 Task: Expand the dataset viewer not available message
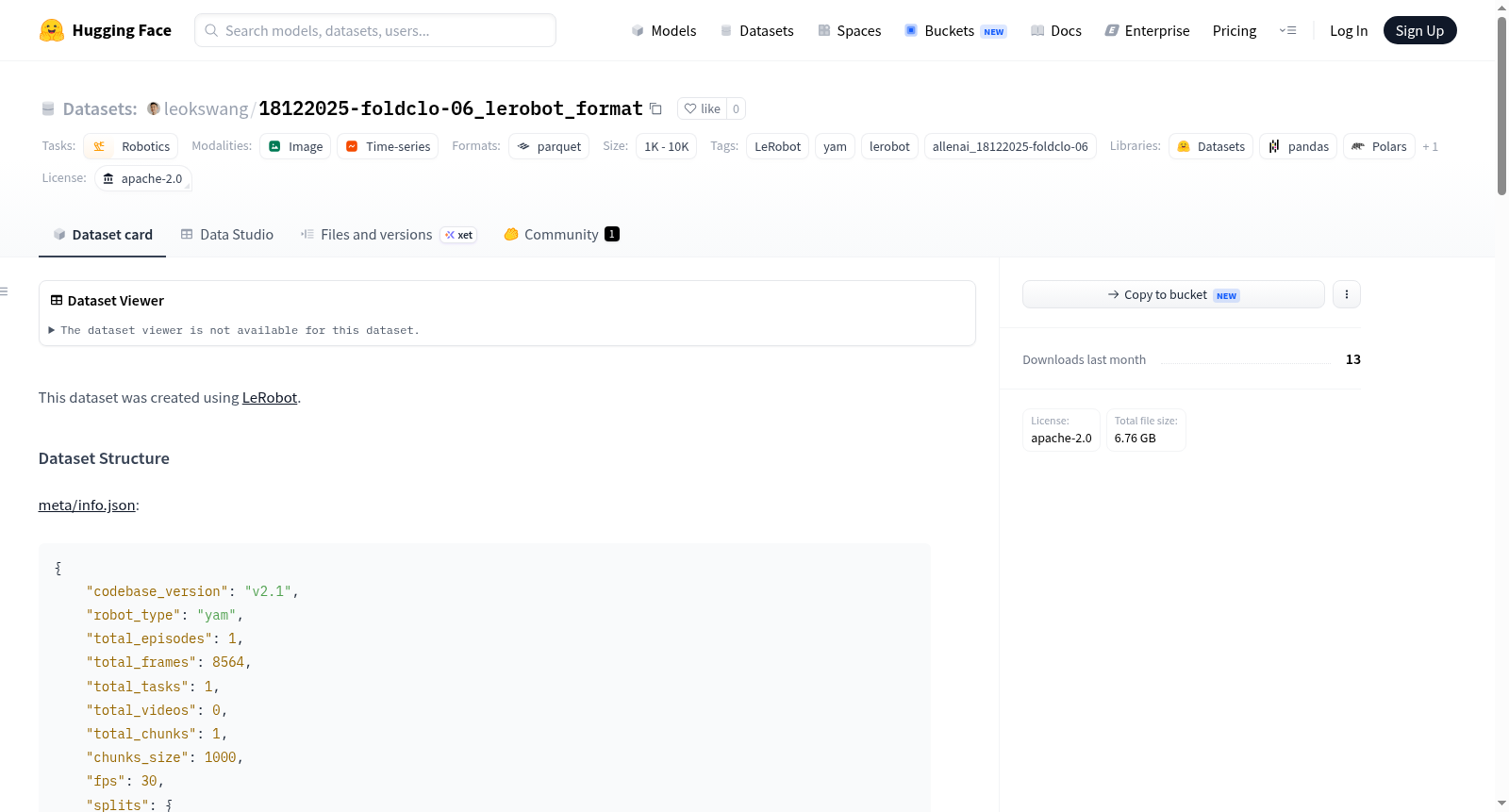(234, 330)
